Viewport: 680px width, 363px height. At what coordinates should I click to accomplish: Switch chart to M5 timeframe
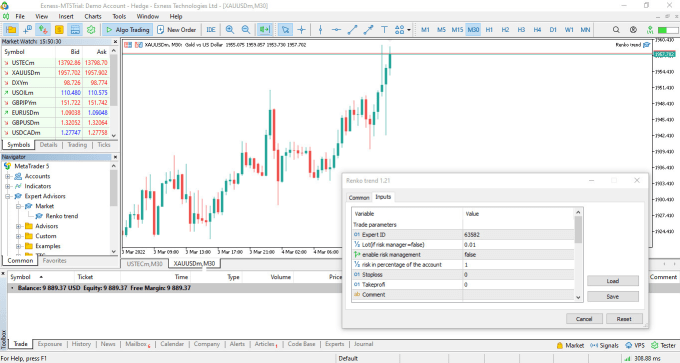pos(441,29)
